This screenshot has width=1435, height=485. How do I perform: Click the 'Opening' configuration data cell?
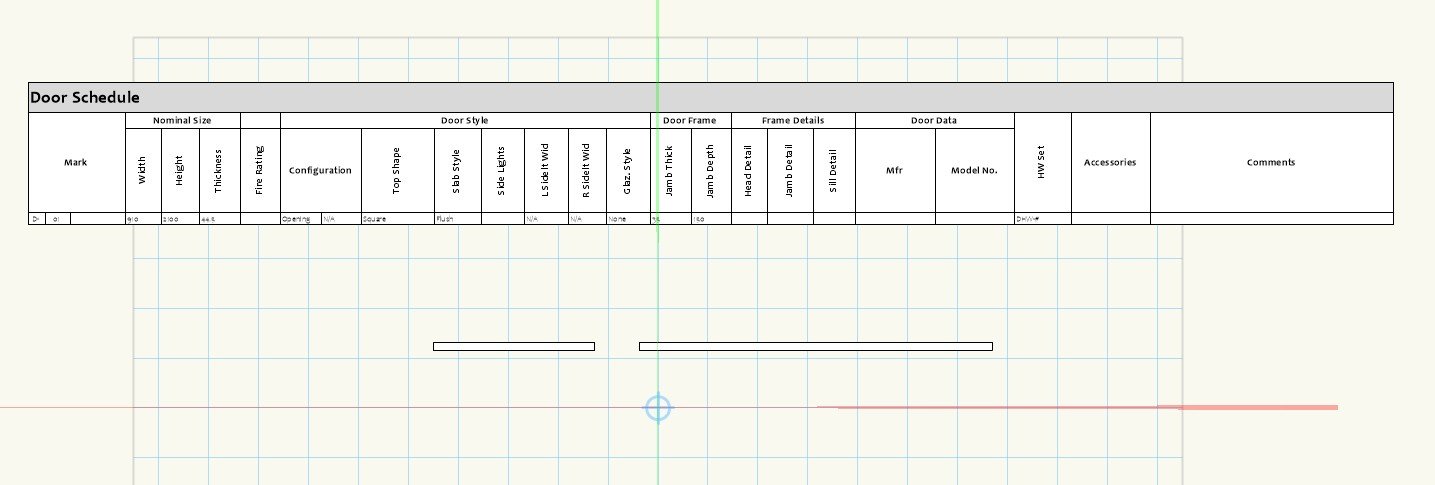[297, 218]
